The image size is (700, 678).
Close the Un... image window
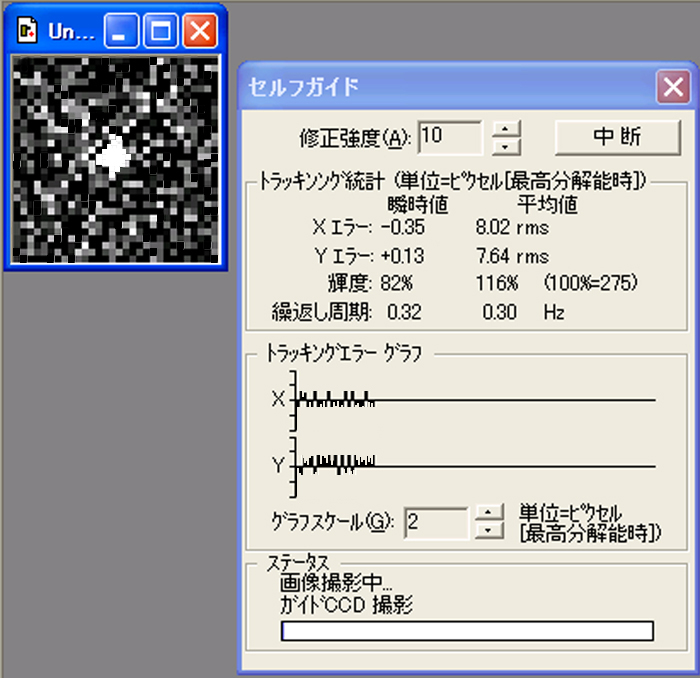click(x=200, y=30)
